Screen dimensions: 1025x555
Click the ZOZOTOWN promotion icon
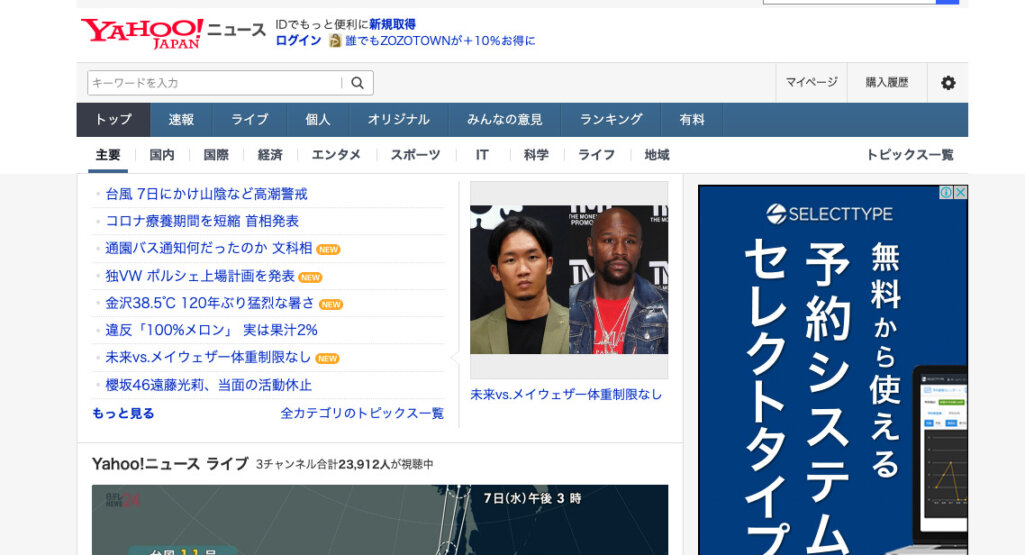335,41
